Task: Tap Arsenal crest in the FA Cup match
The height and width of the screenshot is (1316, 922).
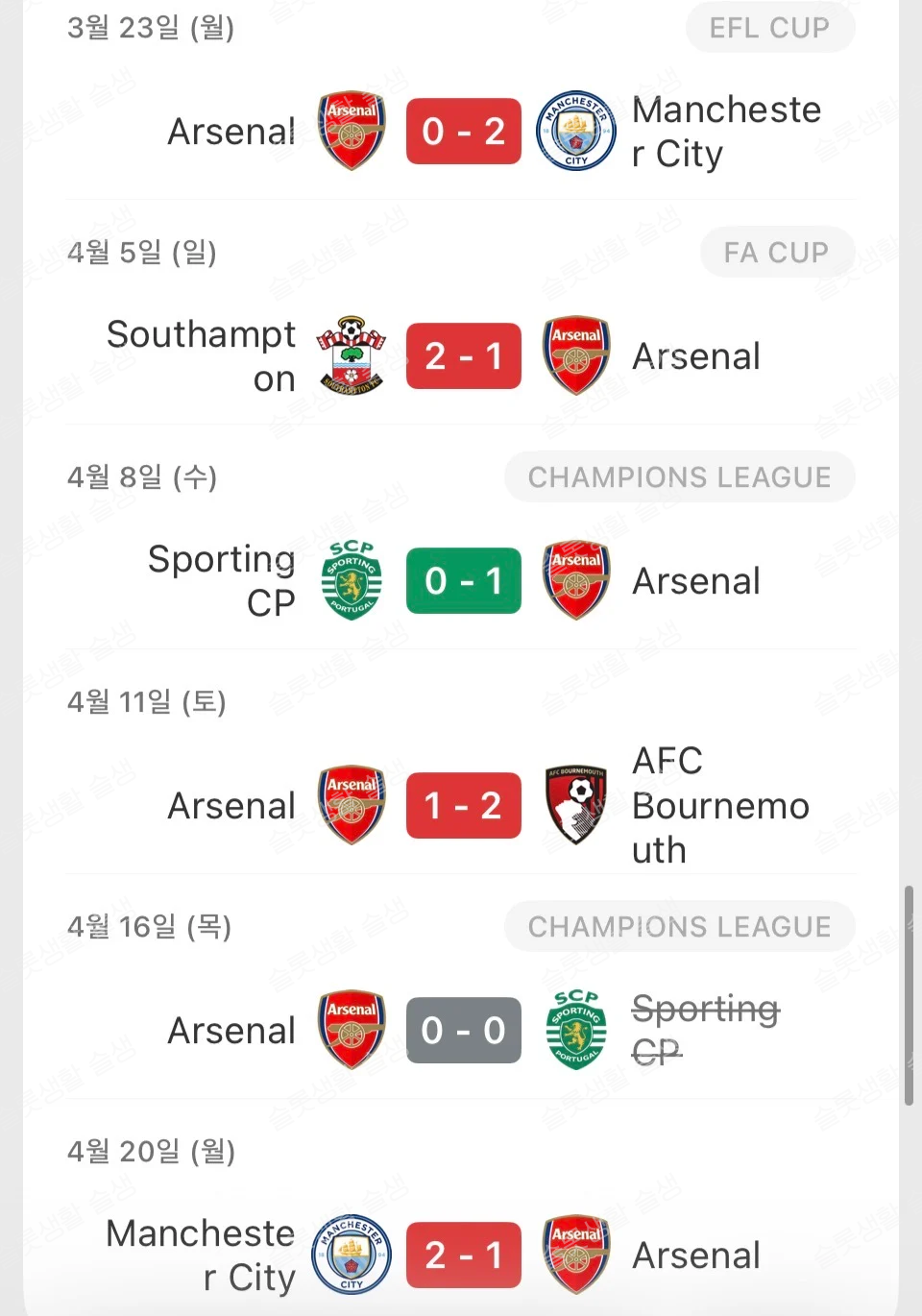Action: pyautogui.click(x=575, y=356)
